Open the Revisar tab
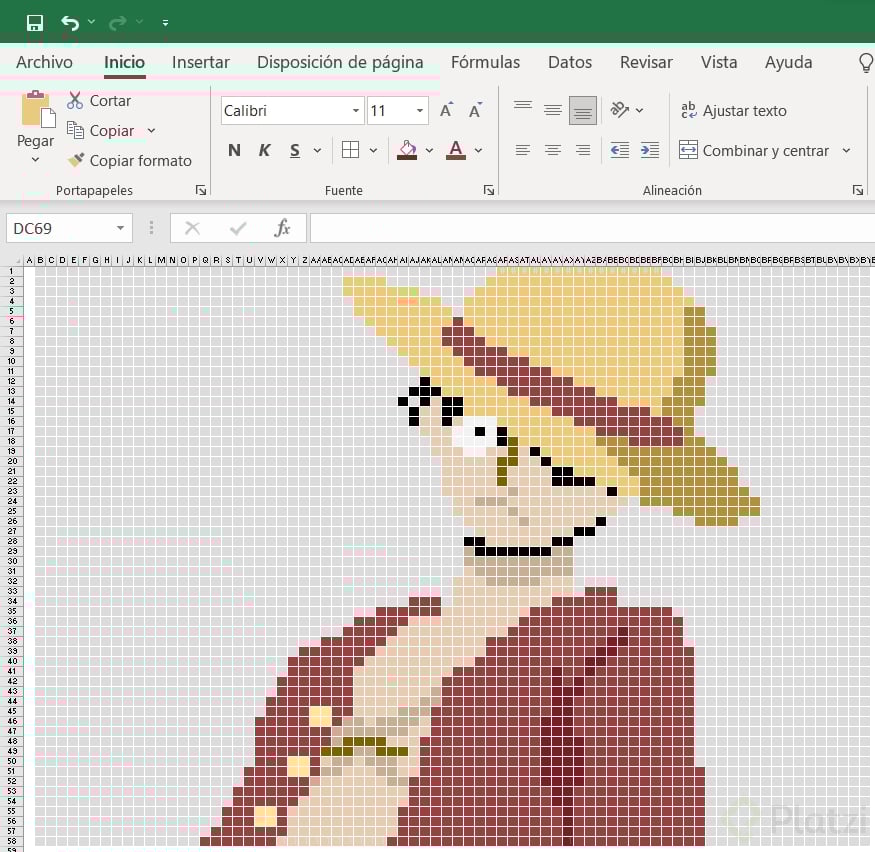875x852 pixels. point(646,62)
